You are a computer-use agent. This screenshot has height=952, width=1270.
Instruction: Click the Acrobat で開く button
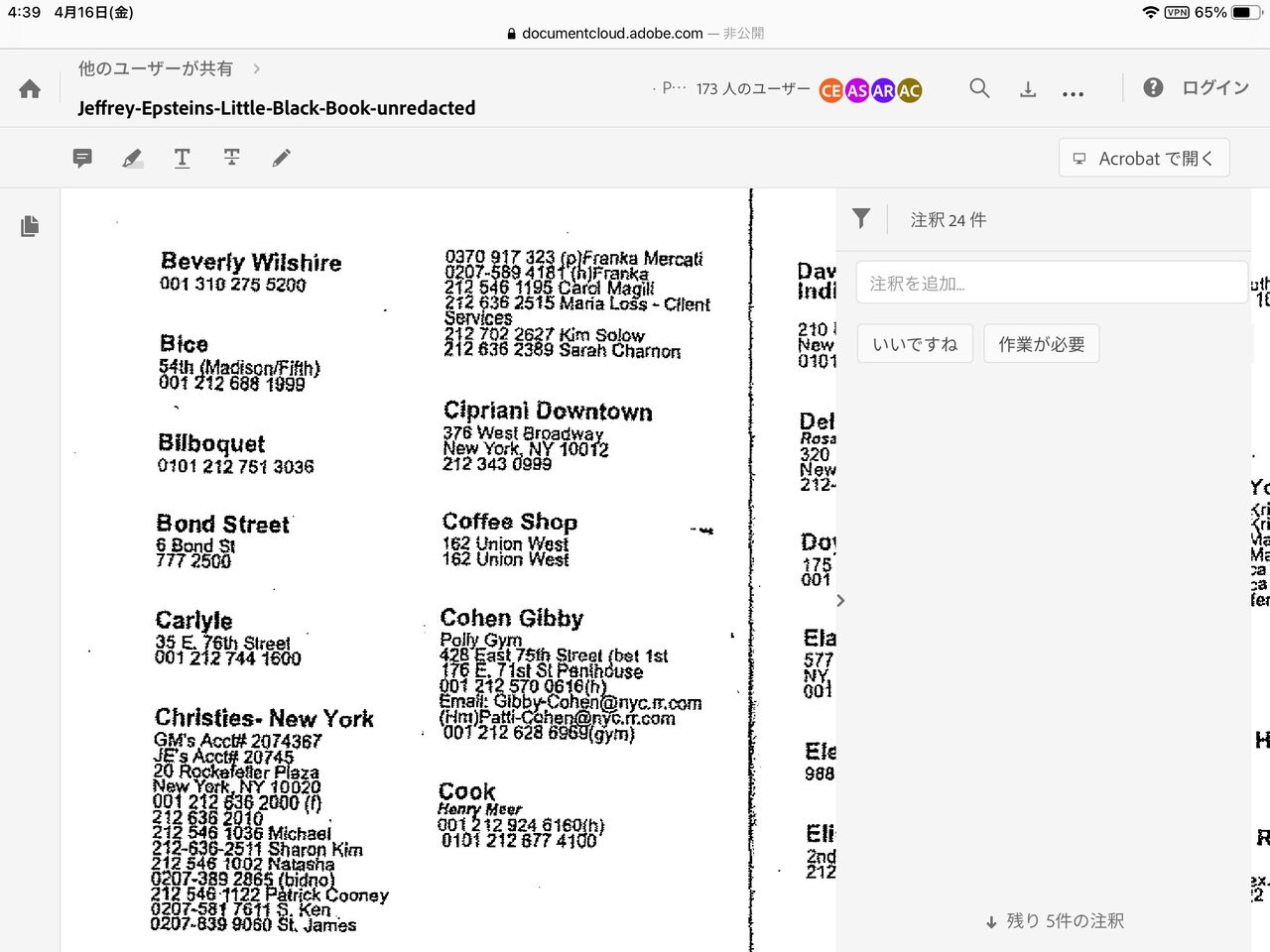1144,158
